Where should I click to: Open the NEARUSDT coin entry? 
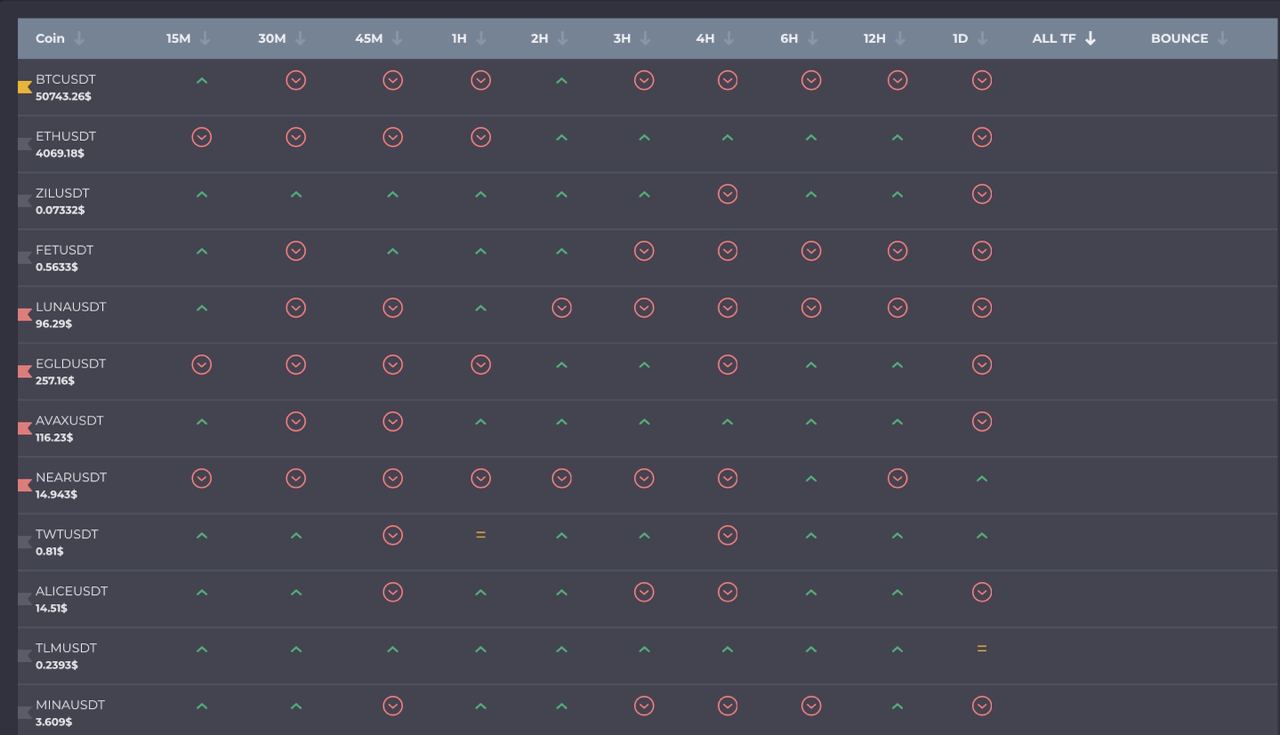click(x=71, y=477)
